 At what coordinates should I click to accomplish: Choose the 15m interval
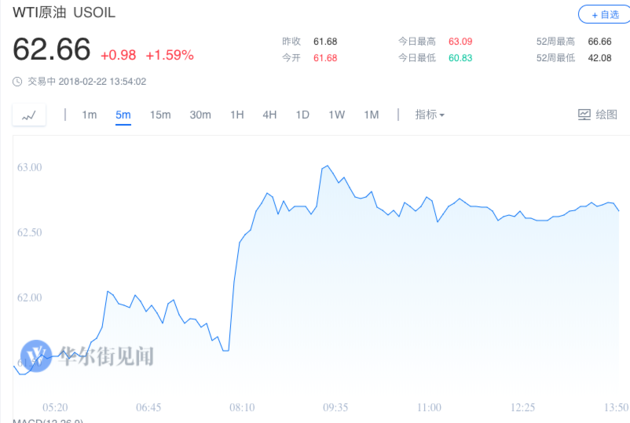point(160,115)
